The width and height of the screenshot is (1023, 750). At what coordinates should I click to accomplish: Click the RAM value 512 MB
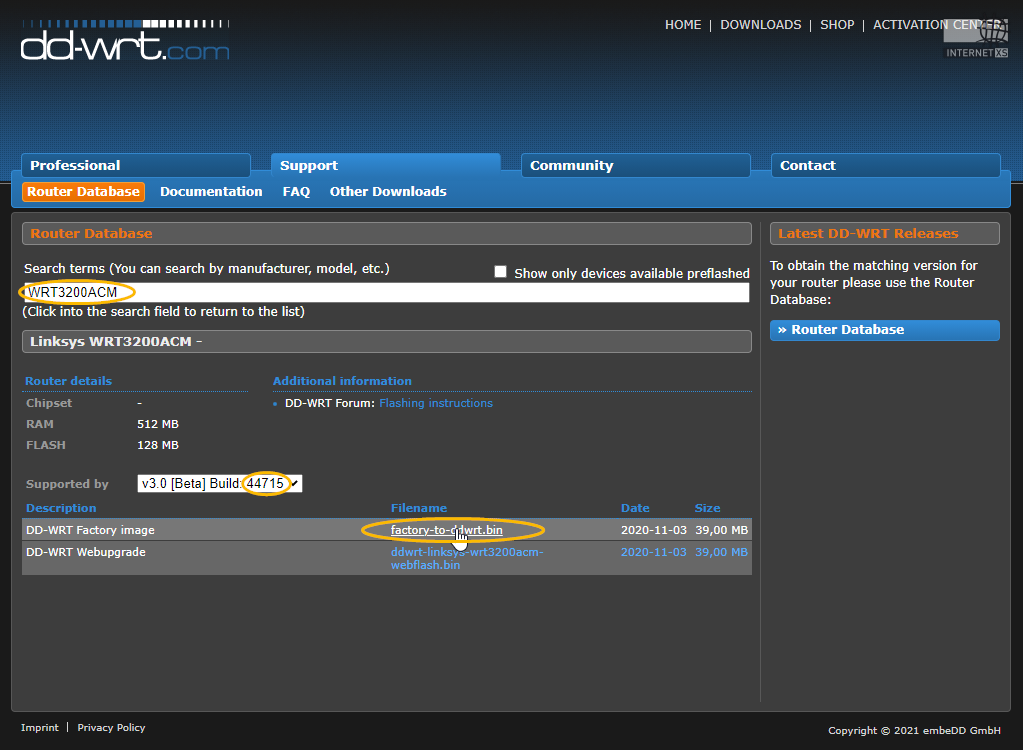[x=158, y=424]
